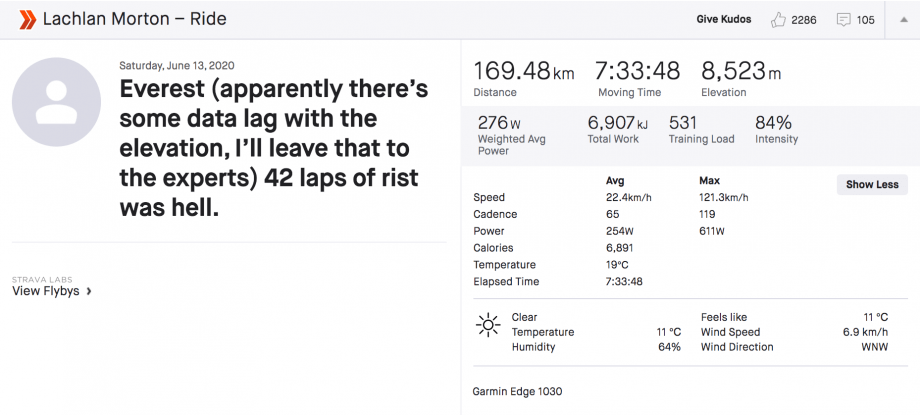Click the athlete avatar placeholder
The width and height of the screenshot is (920, 415).
pyautogui.click(x=56, y=102)
